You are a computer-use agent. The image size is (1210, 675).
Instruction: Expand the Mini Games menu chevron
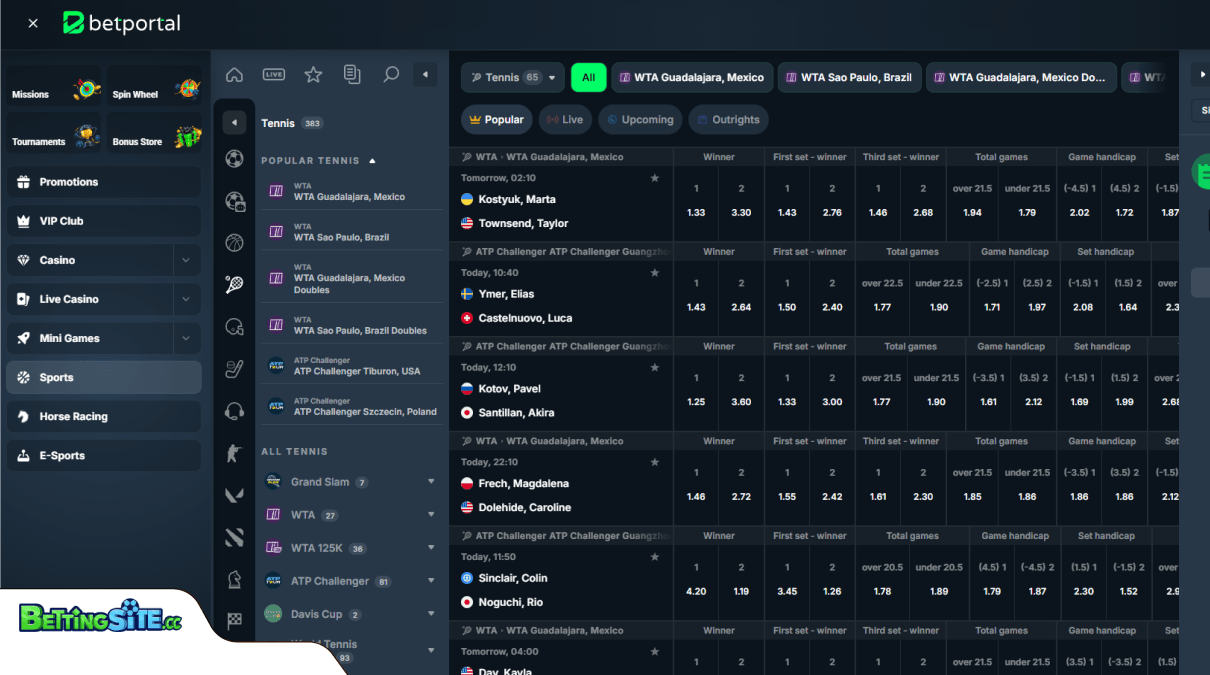[x=186, y=338]
